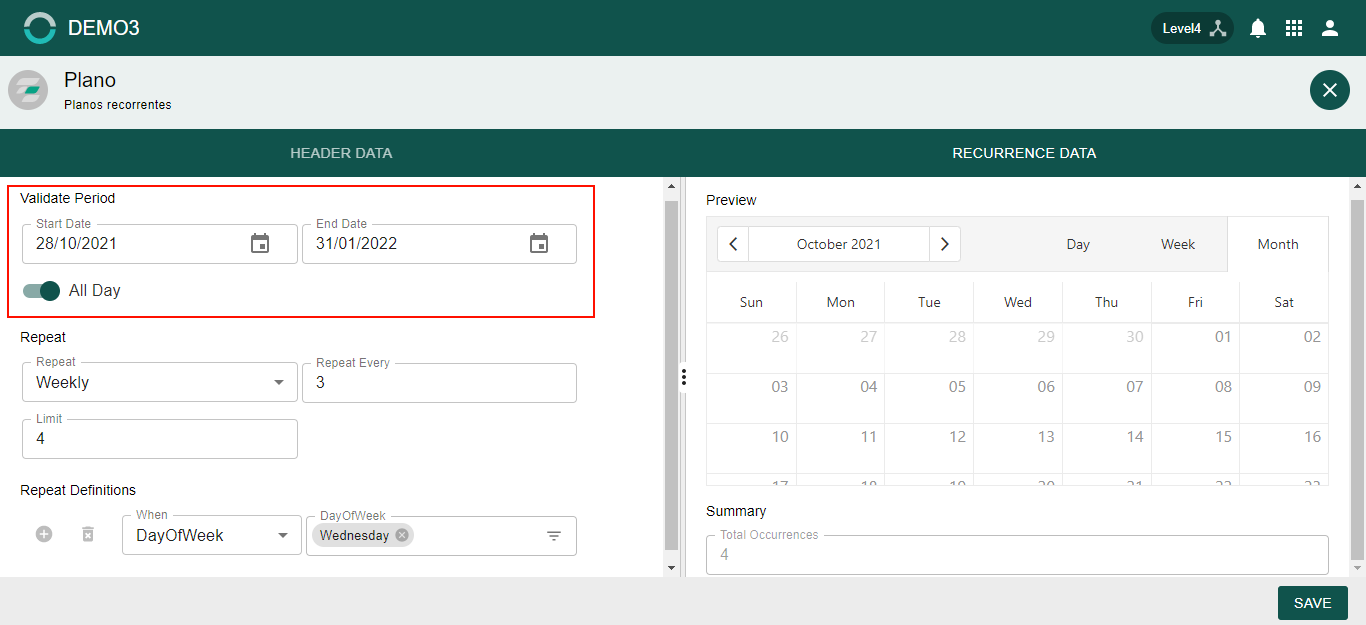Screen dimensions: 1366x625
Task: Click the Limit field
Action: [160, 438]
